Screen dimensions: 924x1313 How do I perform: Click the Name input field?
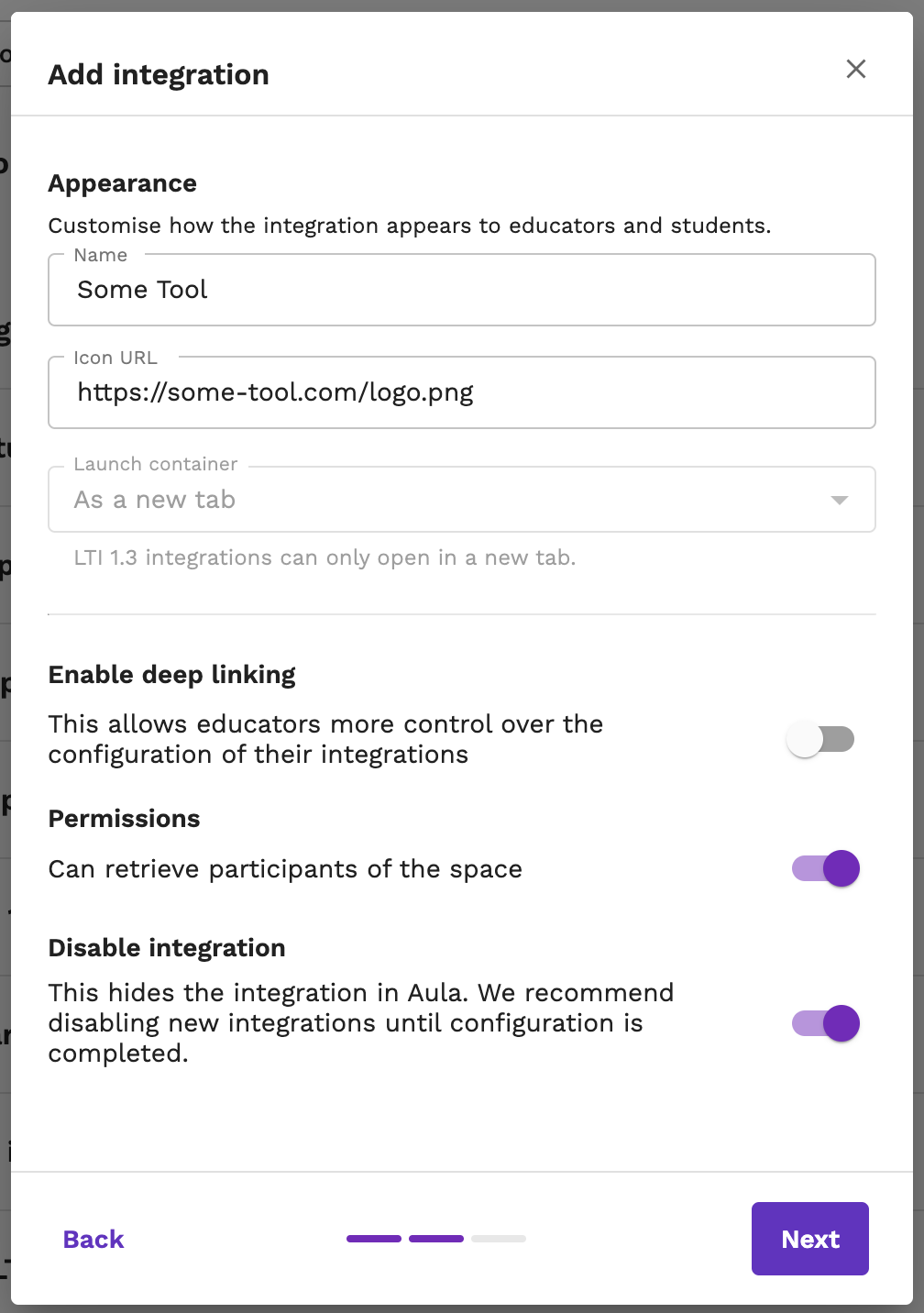point(462,290)
